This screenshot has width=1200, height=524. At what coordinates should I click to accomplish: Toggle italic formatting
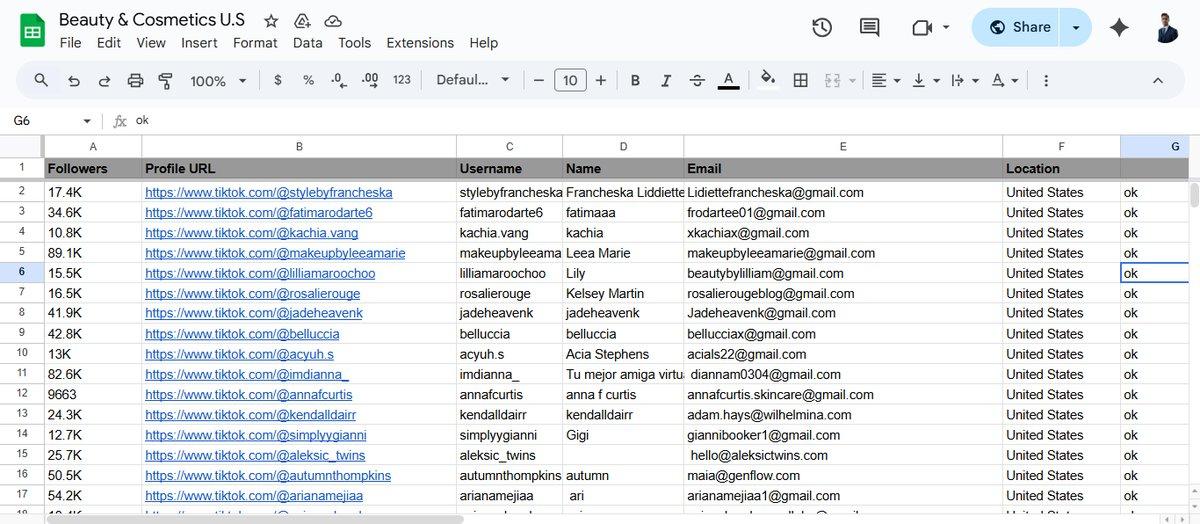pyautogui.click(x=666, y=80)
